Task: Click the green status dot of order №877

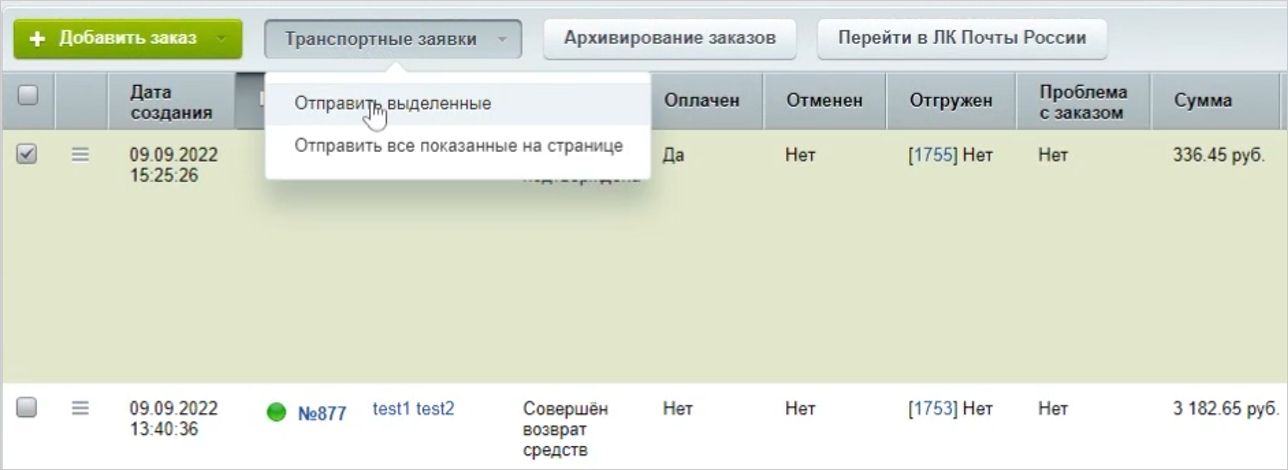Action: pos(277,412)
